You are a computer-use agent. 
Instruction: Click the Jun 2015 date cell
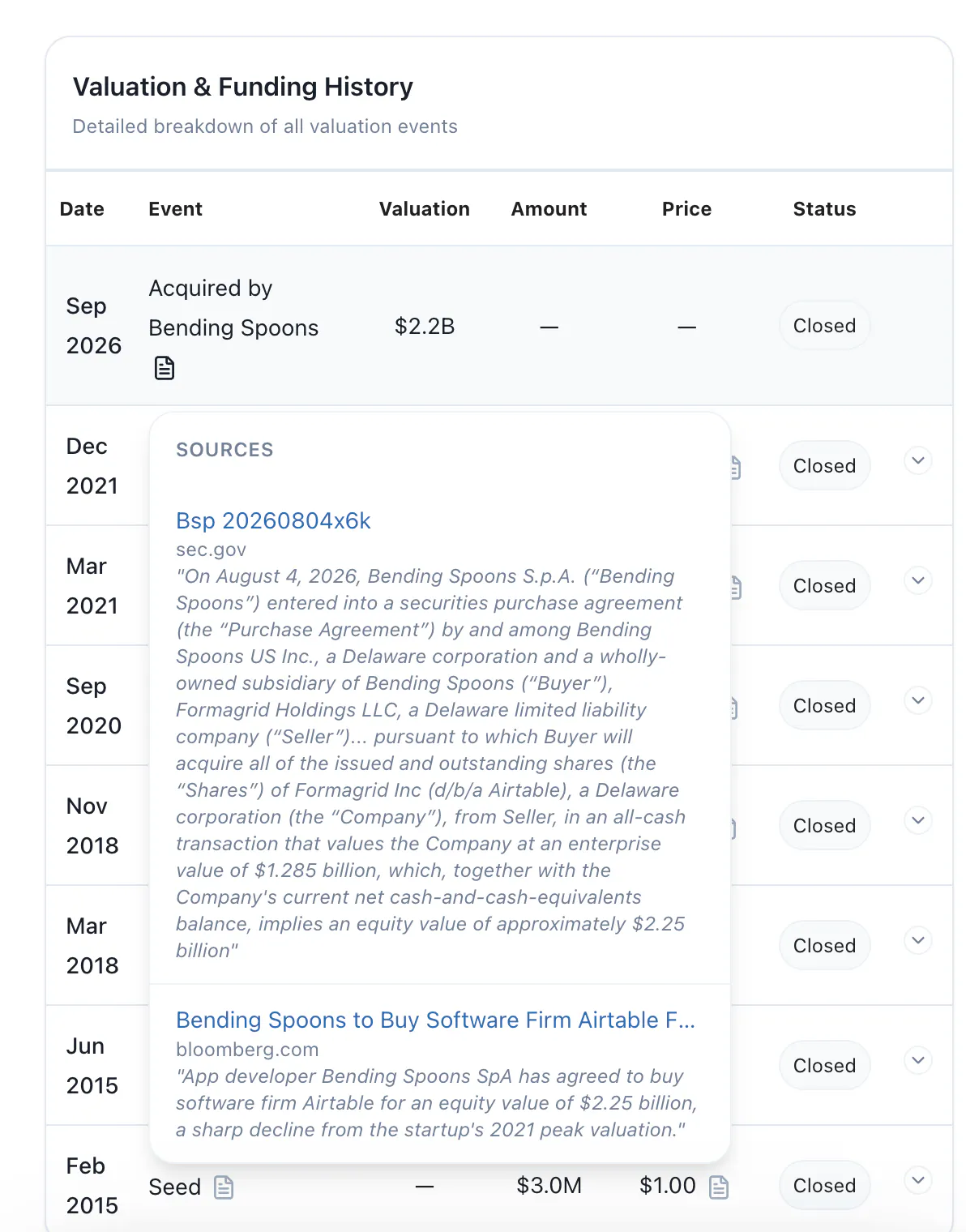tap(92, 1066)
